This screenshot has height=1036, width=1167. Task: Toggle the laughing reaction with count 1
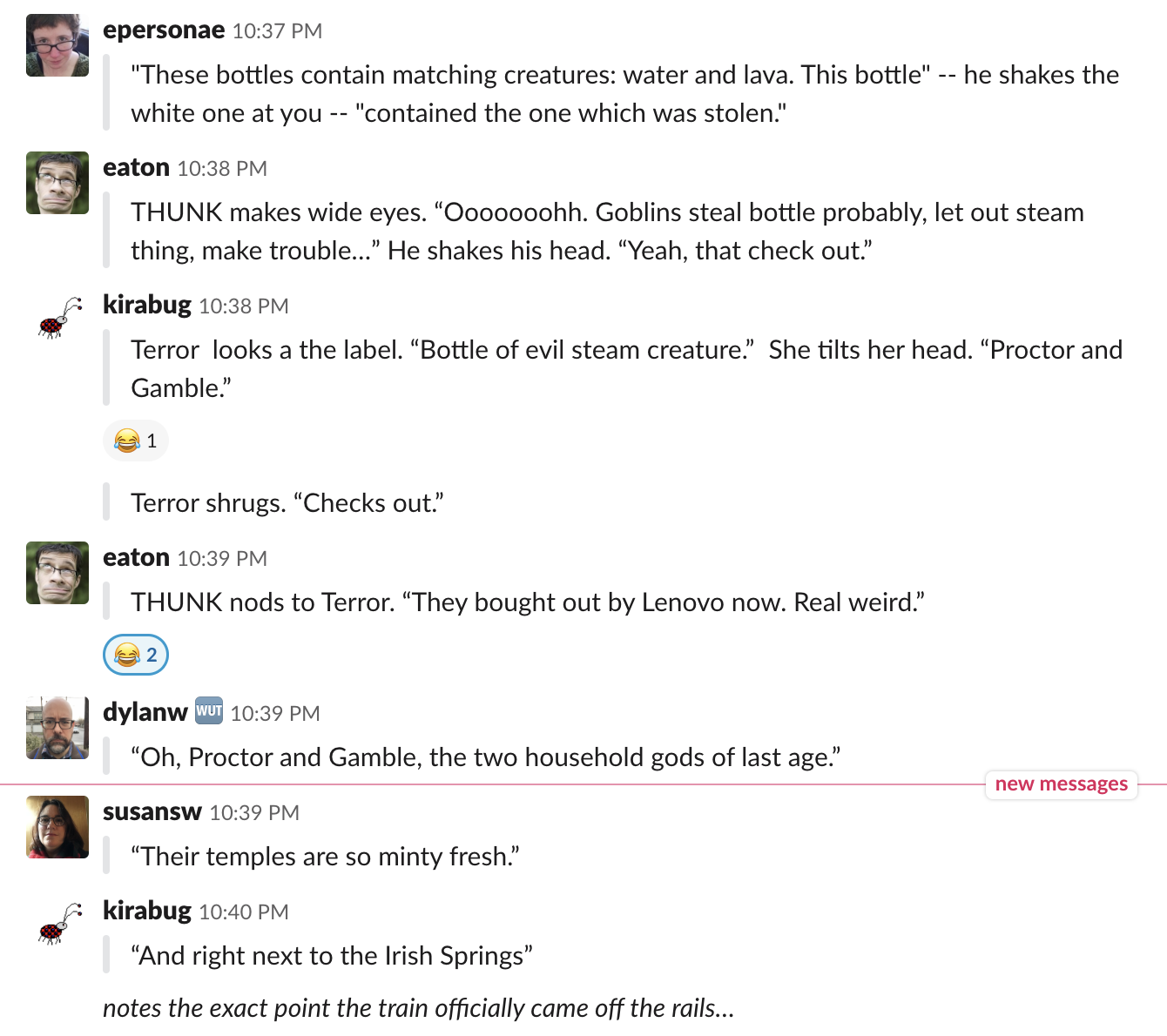(x=136, y=441)
